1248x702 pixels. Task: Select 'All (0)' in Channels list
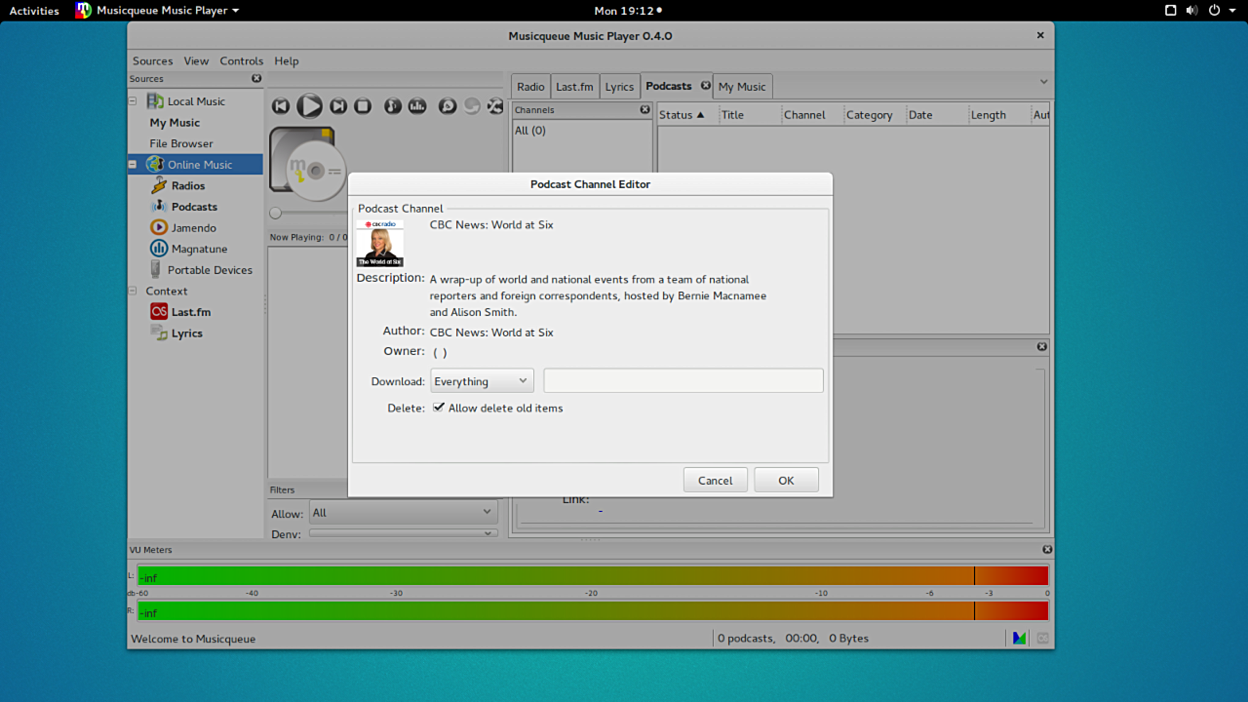pyautogui.click(x=530, y=131)
